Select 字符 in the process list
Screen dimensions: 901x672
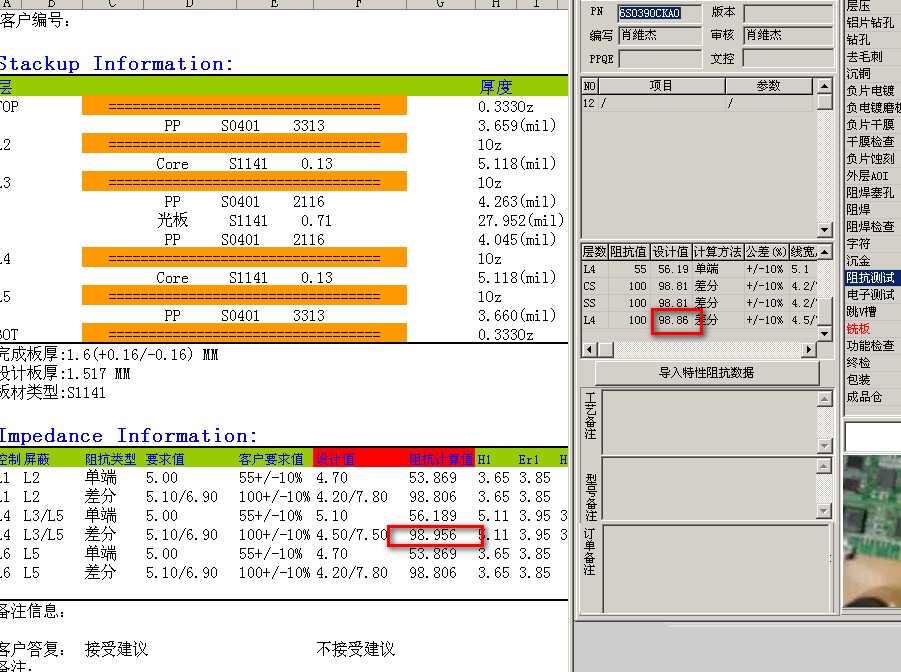(x=858, y=244)
